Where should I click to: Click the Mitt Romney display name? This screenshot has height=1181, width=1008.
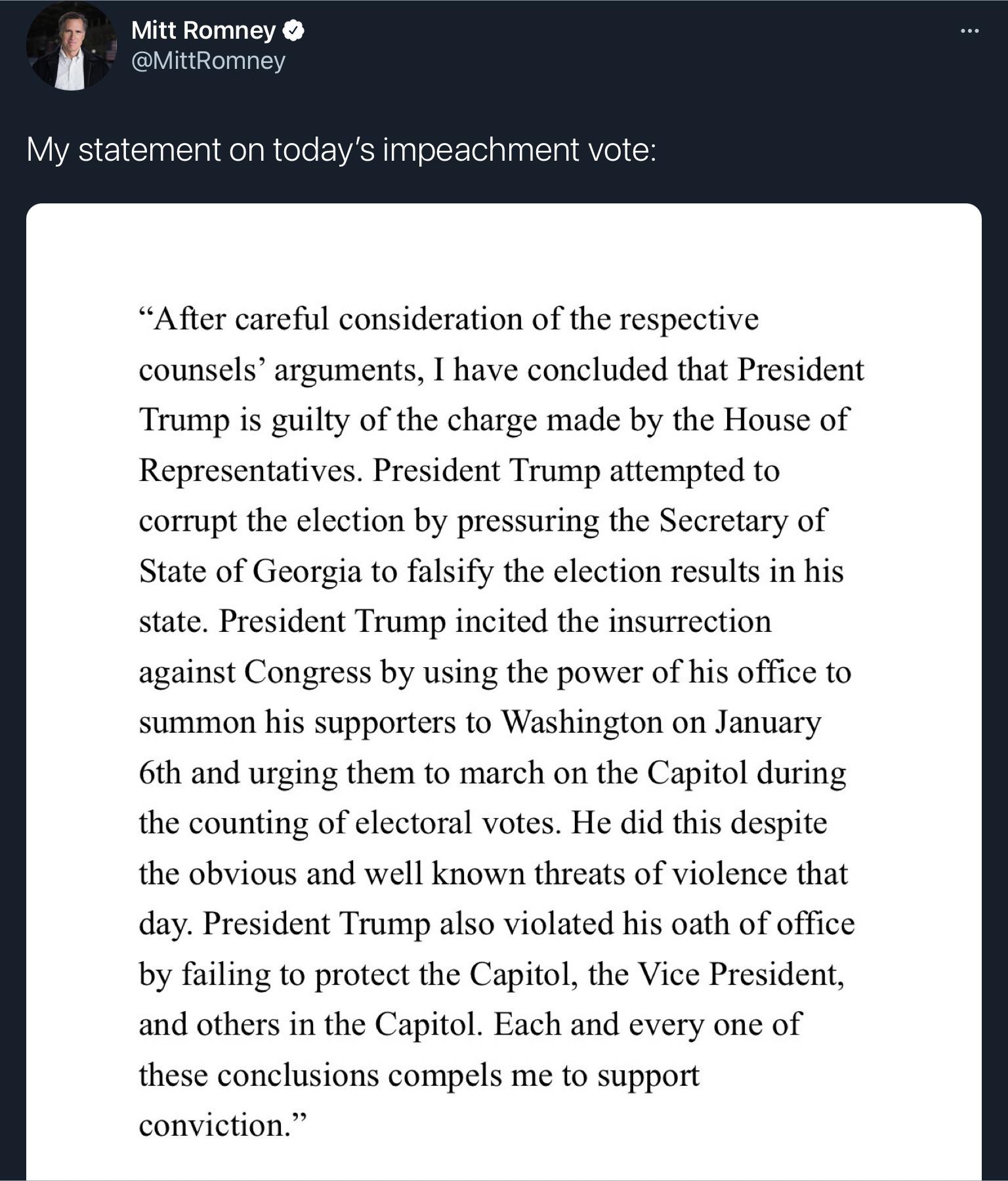(x=203, y=30)
